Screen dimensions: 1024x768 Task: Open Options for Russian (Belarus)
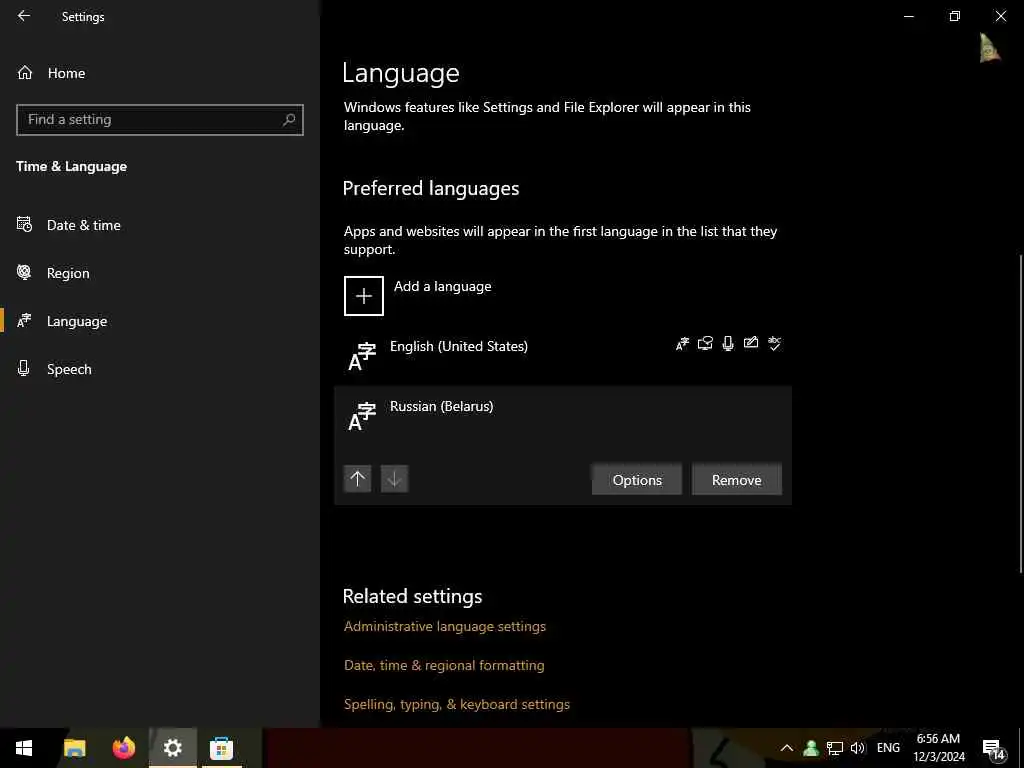click(x=637, y=480)
